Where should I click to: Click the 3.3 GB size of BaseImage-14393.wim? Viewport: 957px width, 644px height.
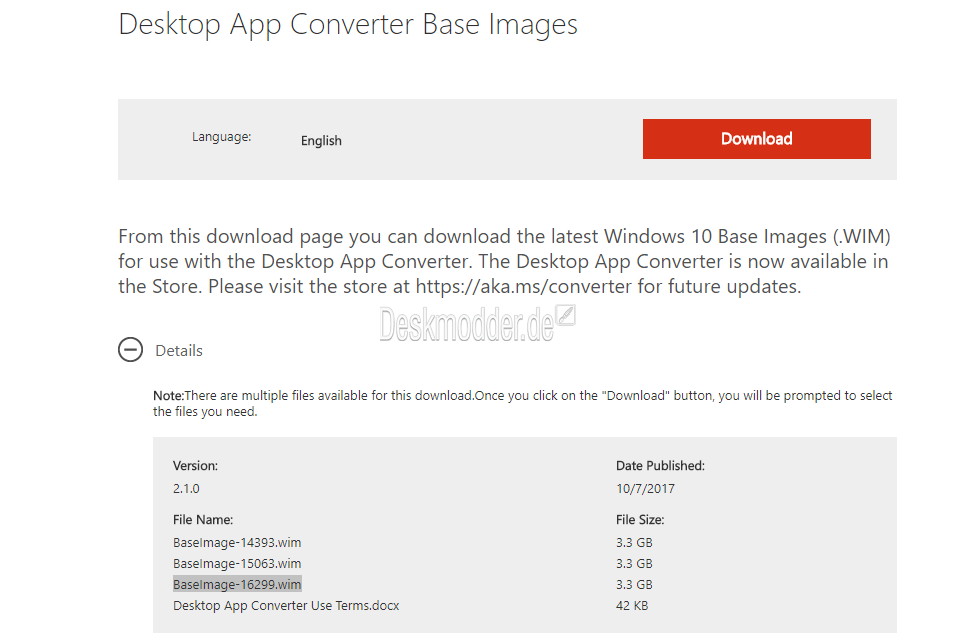634,542
